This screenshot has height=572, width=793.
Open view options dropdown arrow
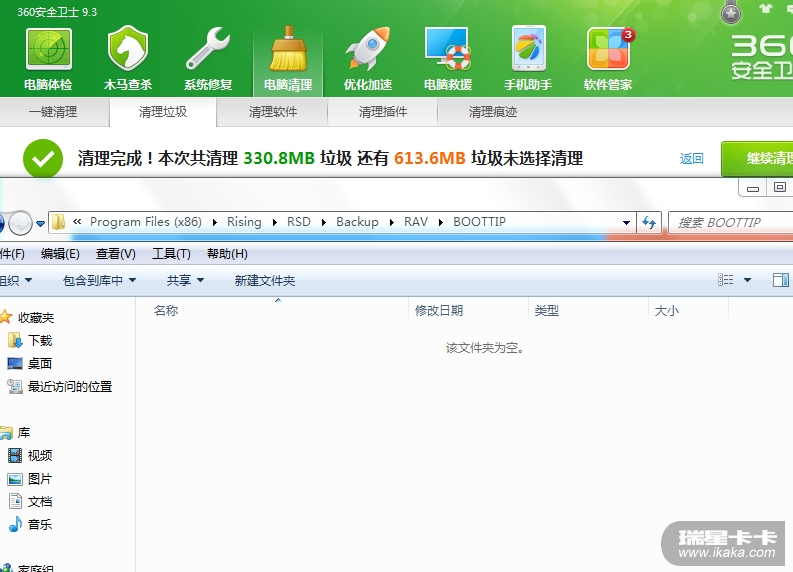(x=747, y=280)
